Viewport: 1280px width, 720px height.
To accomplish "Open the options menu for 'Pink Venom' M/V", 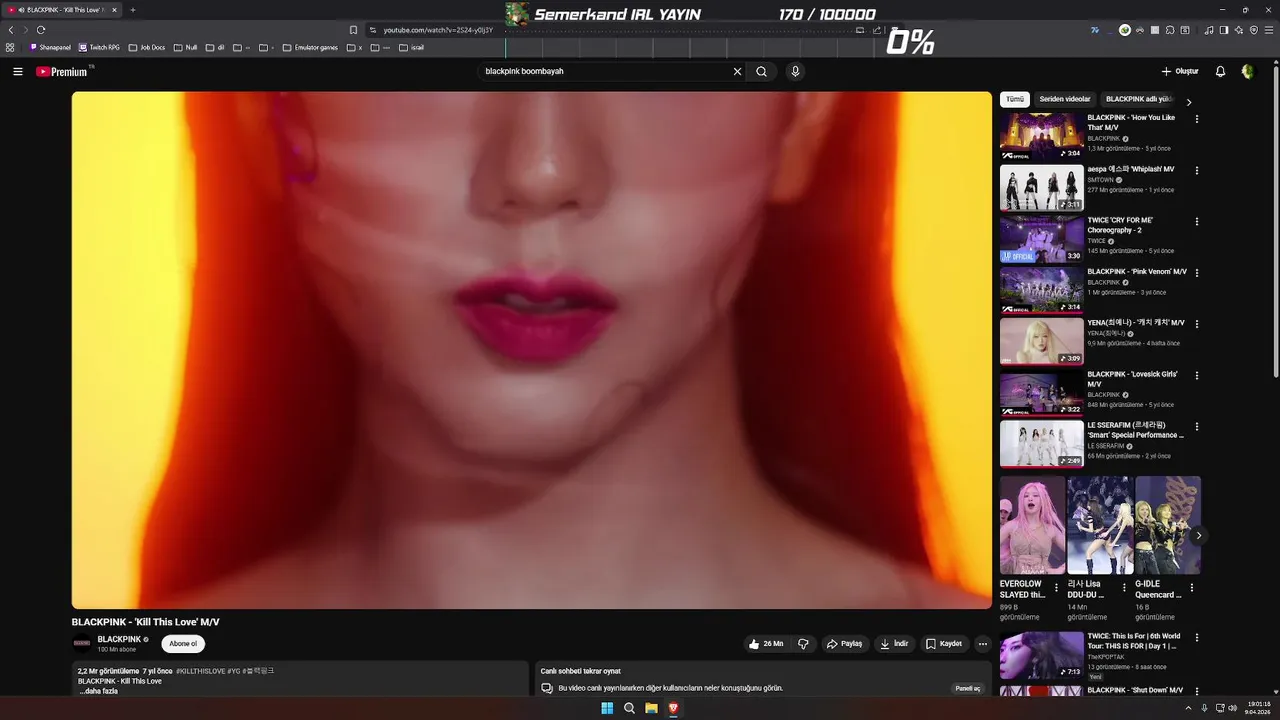I will click(1197, 273).
